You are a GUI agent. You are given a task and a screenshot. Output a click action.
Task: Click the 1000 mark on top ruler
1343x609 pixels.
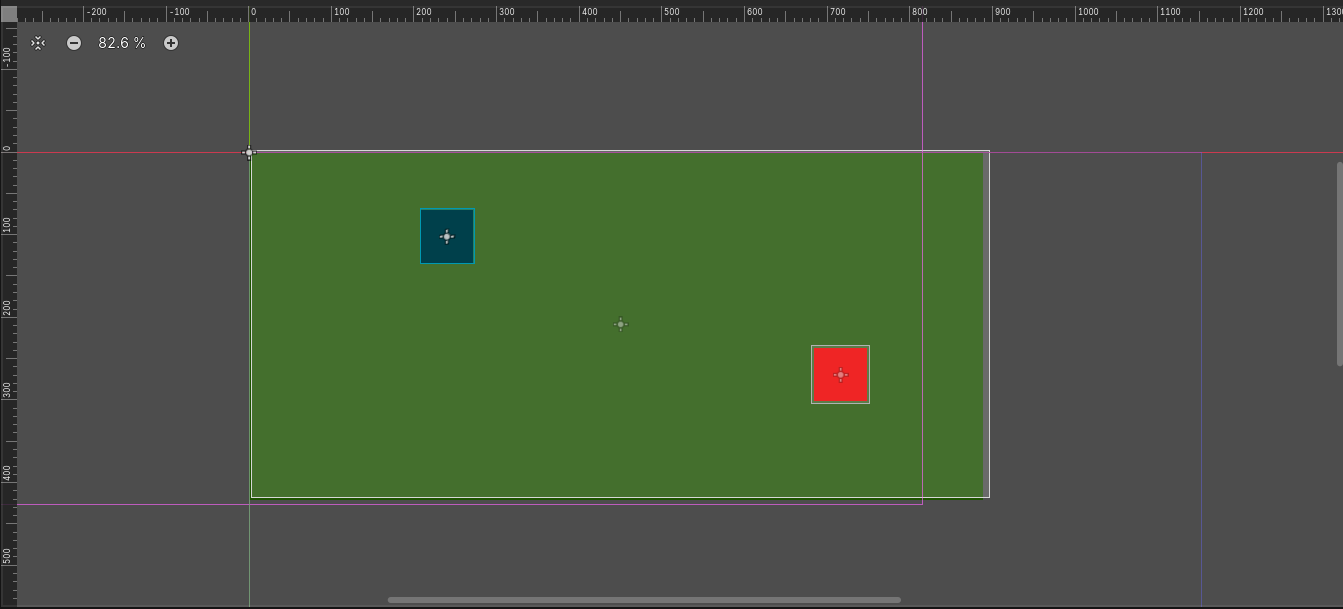[x=1086, y=12]
